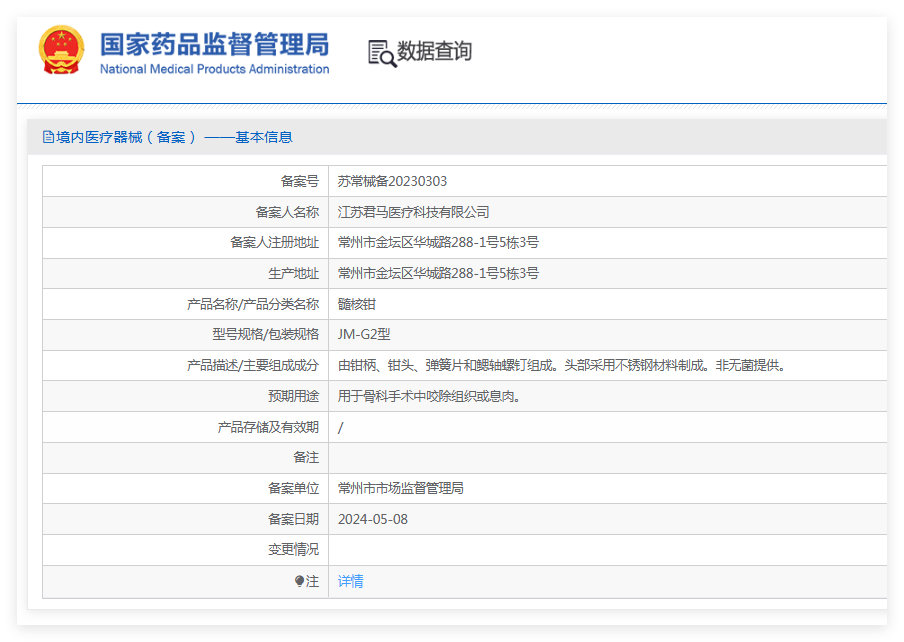Click the address value in 生产地址 row

438,273
